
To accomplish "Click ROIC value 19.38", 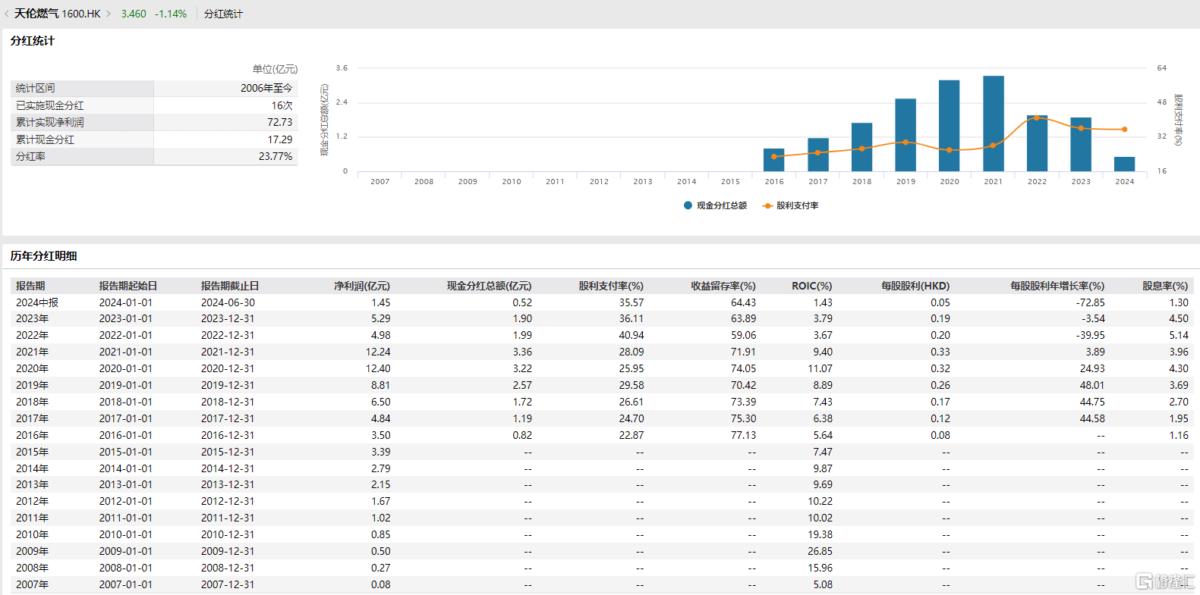I will [x=820, y=534].
